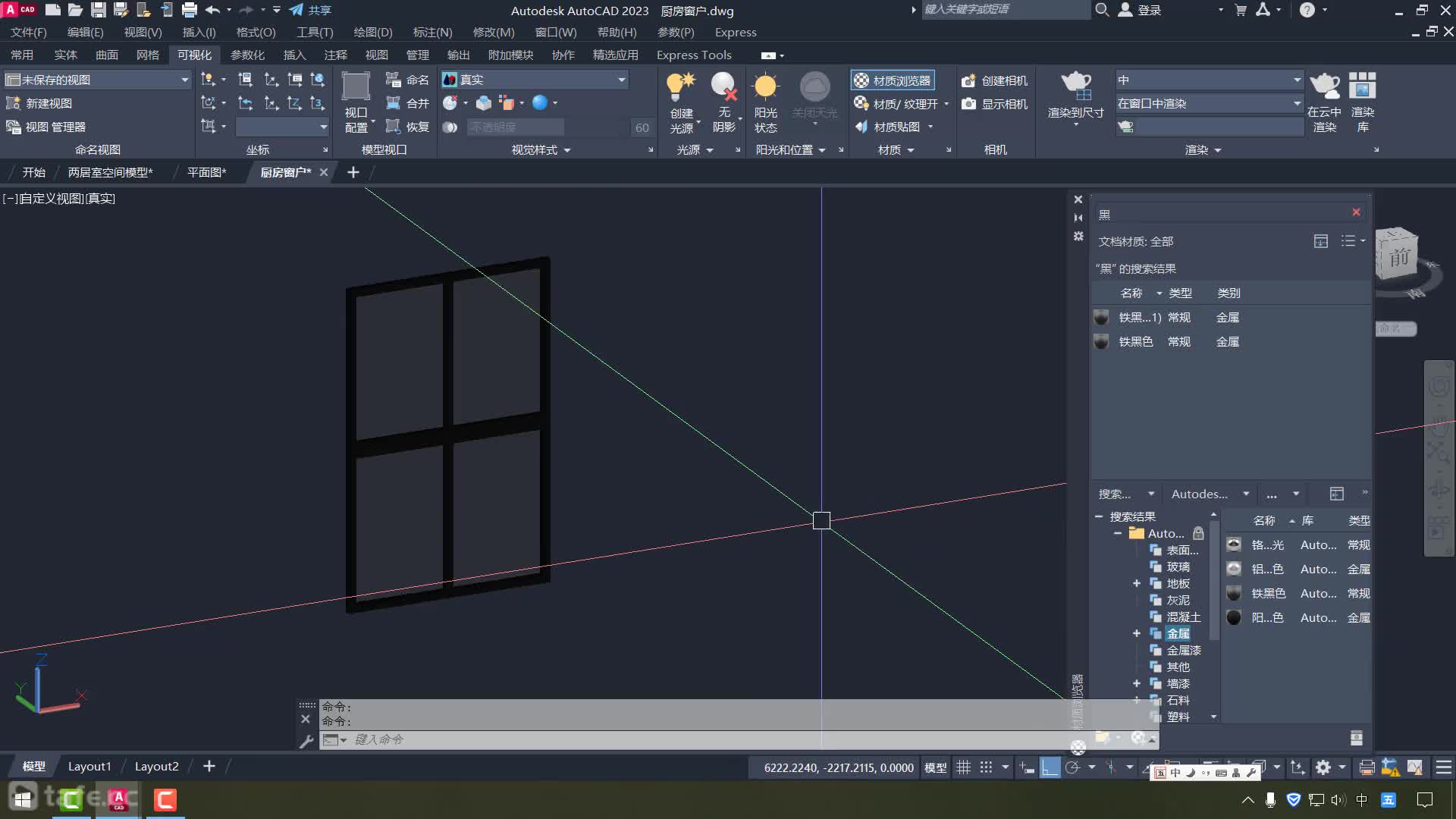Toggle snap mode in status bar
This screenshot has width=1456, height=819.
[986, 767]
